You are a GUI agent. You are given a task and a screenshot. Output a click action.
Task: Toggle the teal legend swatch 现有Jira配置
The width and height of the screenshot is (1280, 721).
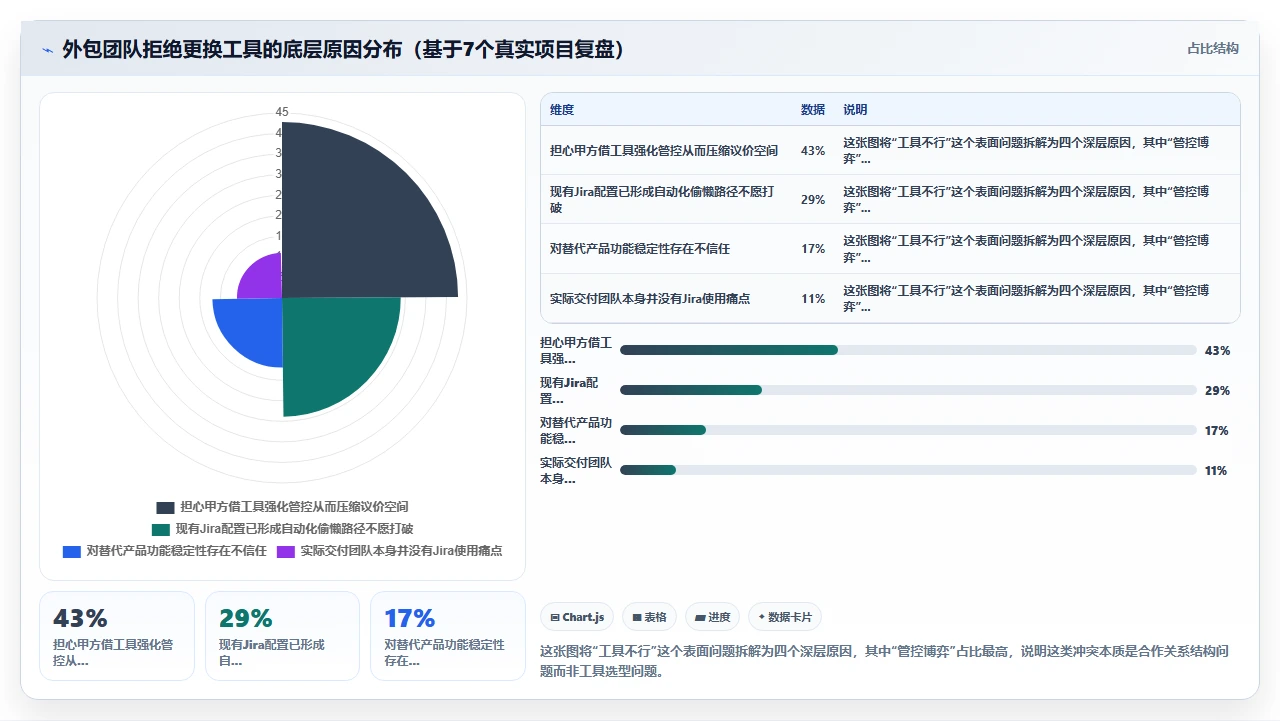[160, 529]
